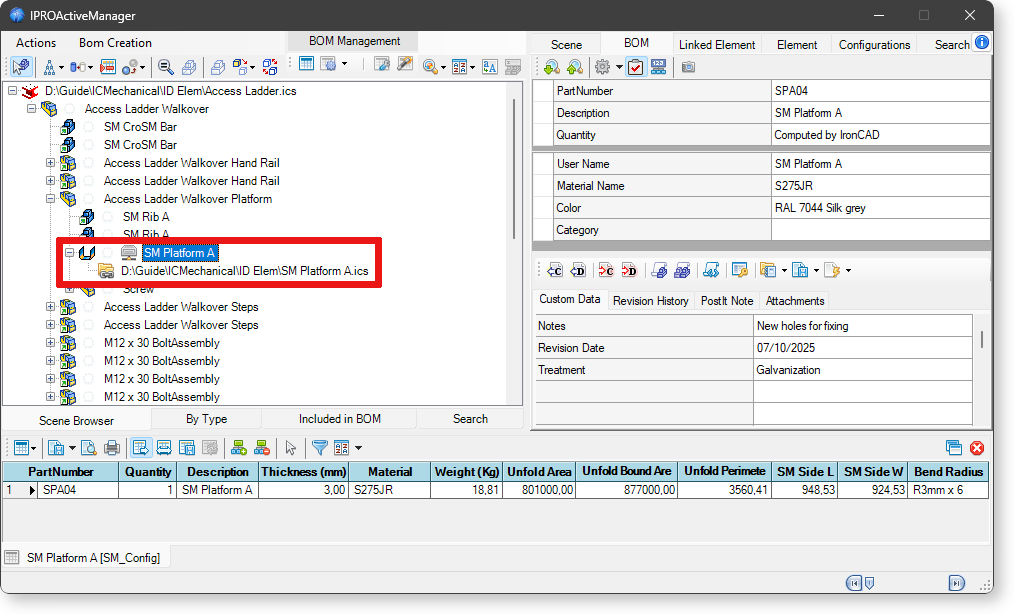Screen dimensions: 1014x614
Task: Toggle the clipboard checkmark button in BOM toolbar
Action: click(635, 67)
